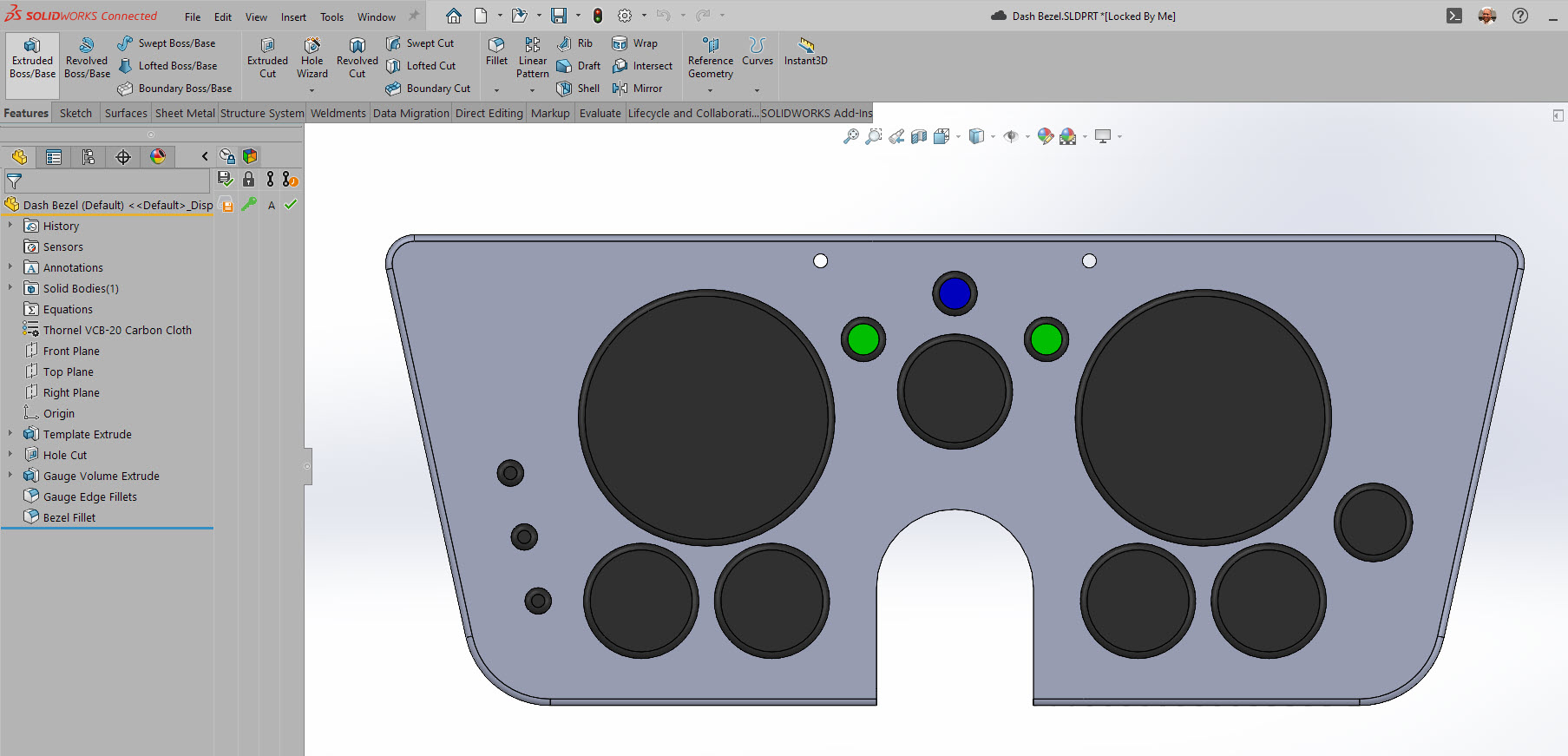
Task: Toggle the display pane collapse arrow
Action: pos(205,157)
